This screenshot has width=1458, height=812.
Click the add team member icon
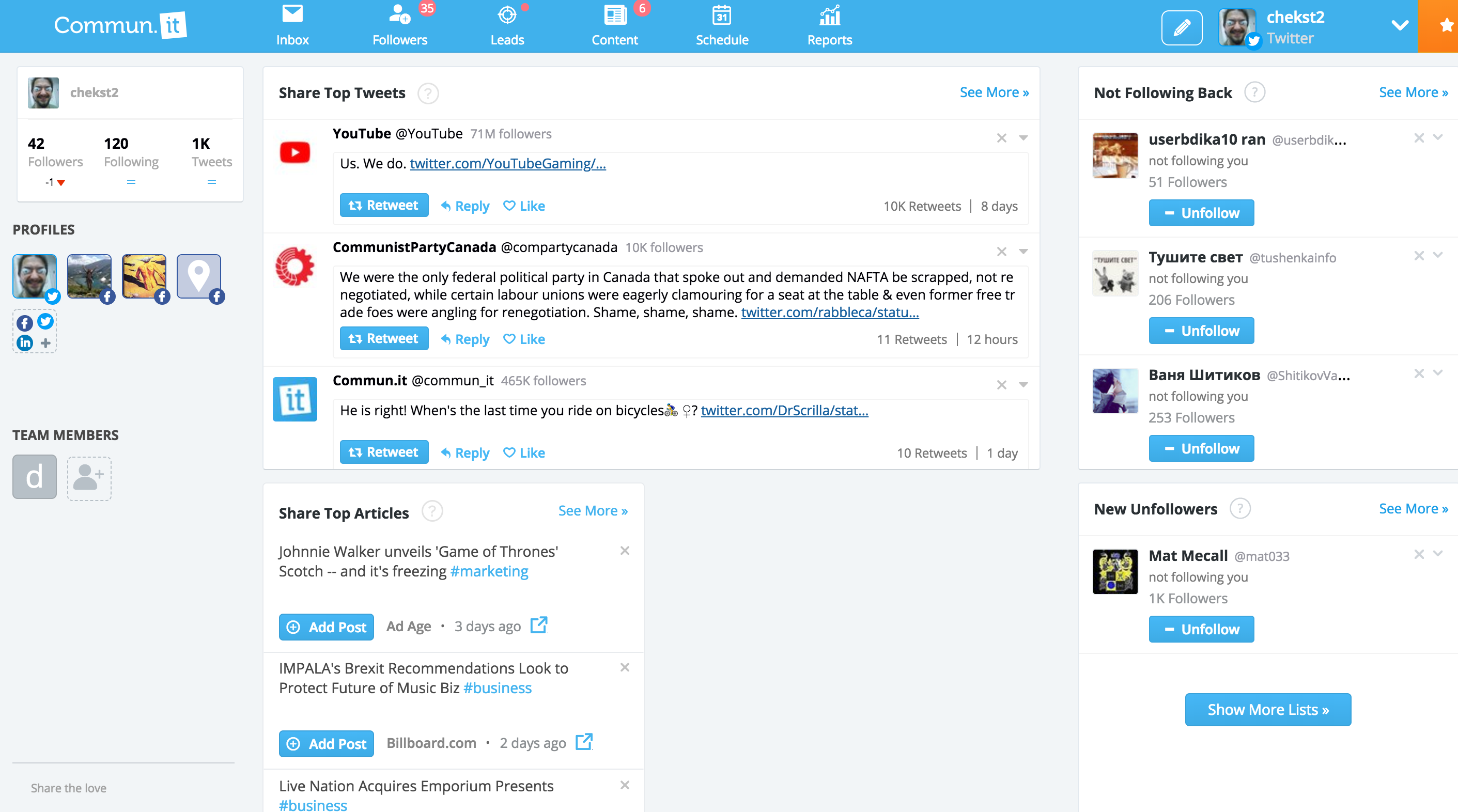click(x=89, y=478)
